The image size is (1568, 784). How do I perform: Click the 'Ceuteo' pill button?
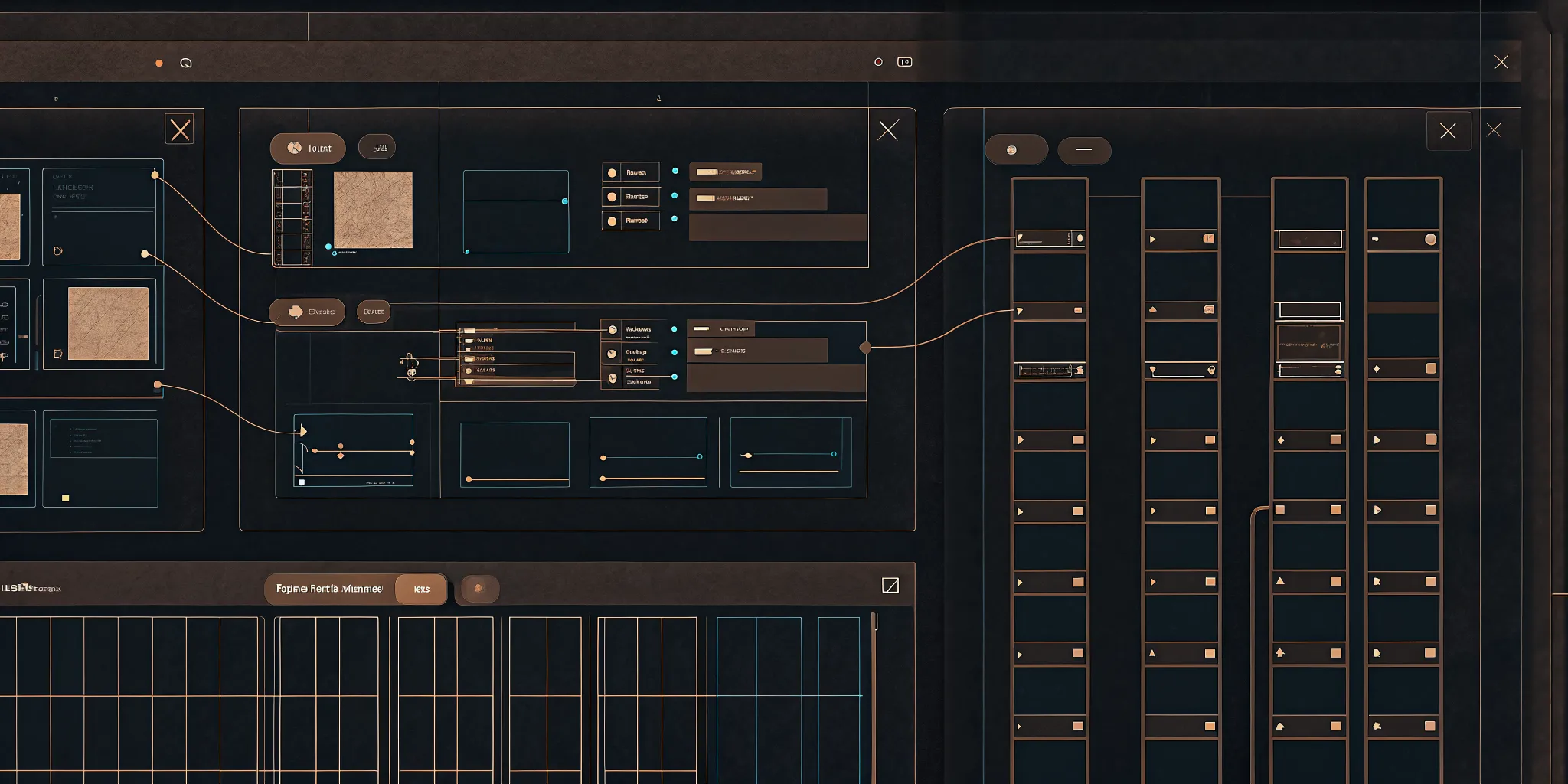374,312
